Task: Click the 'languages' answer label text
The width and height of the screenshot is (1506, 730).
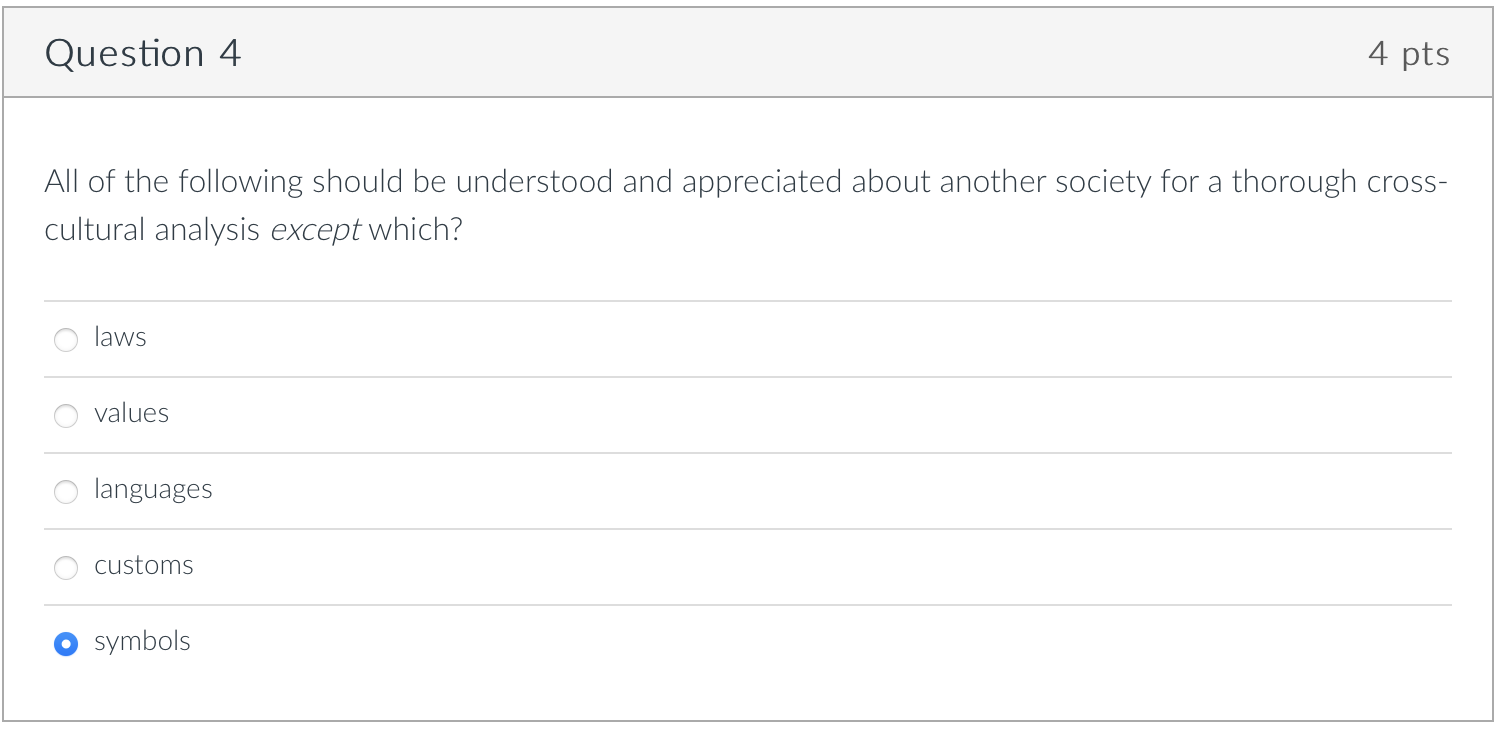Action: tap(153, 490)
